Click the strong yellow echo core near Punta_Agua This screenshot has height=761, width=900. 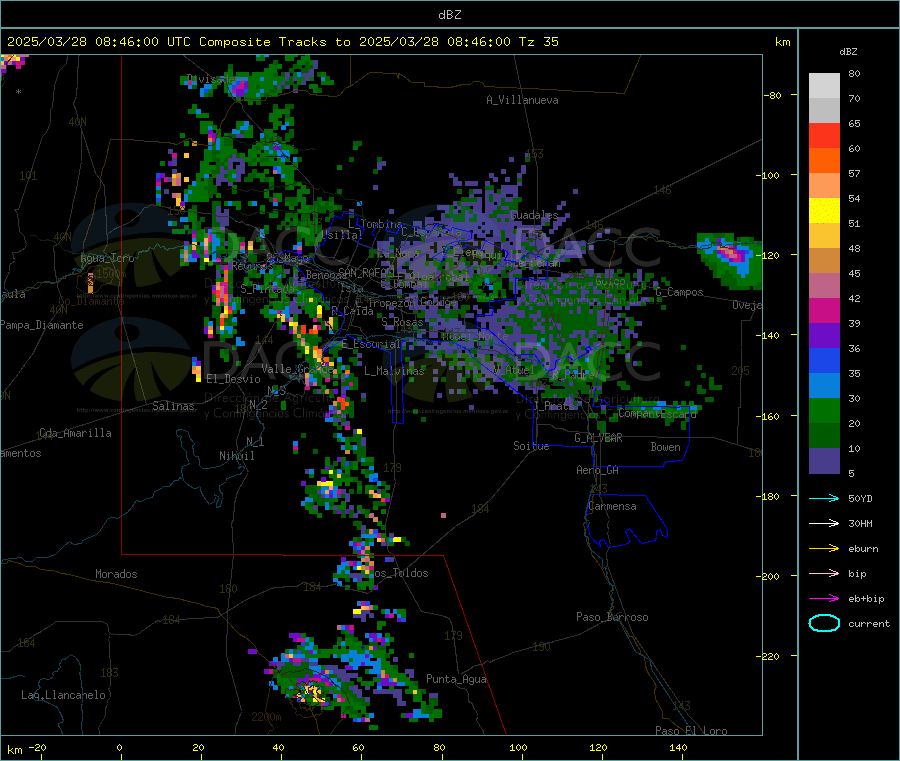[313, 693]
